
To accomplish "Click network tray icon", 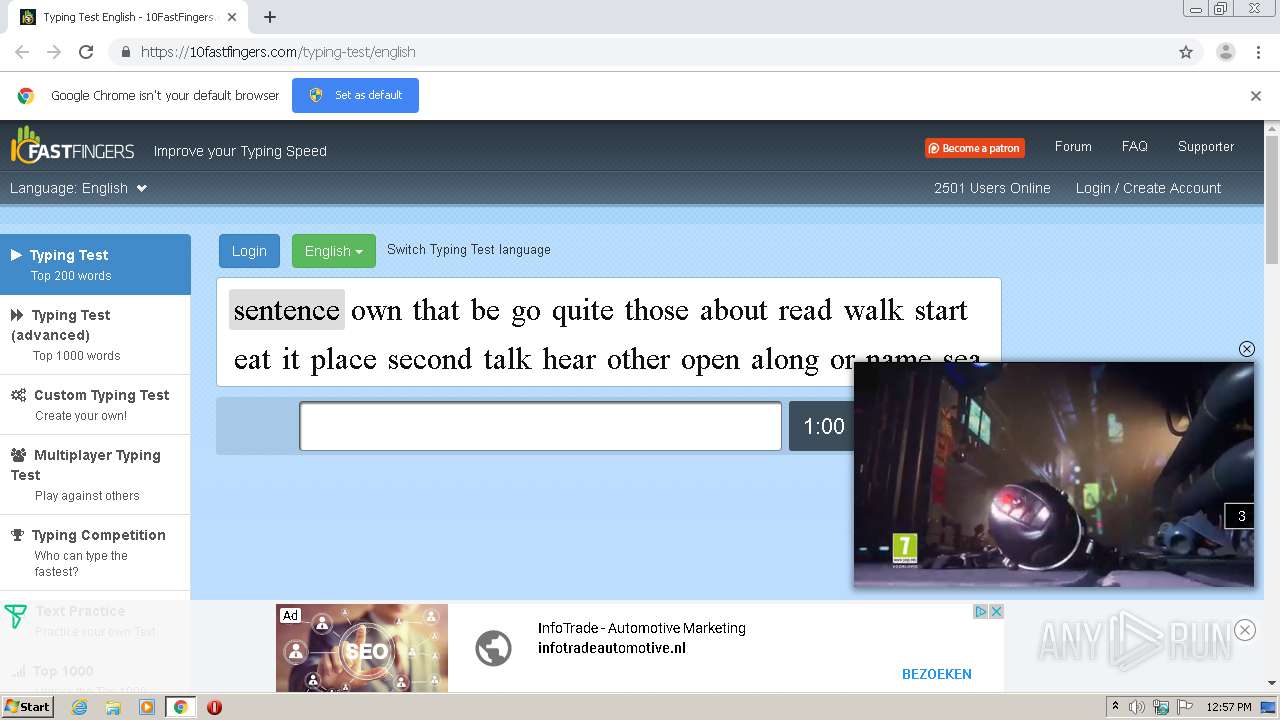I will tap(1161, 707).
